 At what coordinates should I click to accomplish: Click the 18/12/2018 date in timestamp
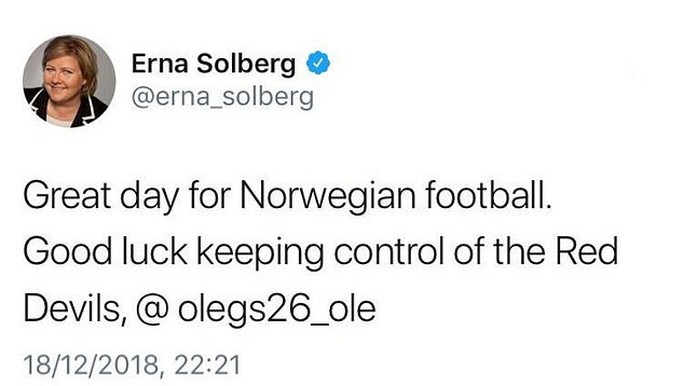coord(91,365)
